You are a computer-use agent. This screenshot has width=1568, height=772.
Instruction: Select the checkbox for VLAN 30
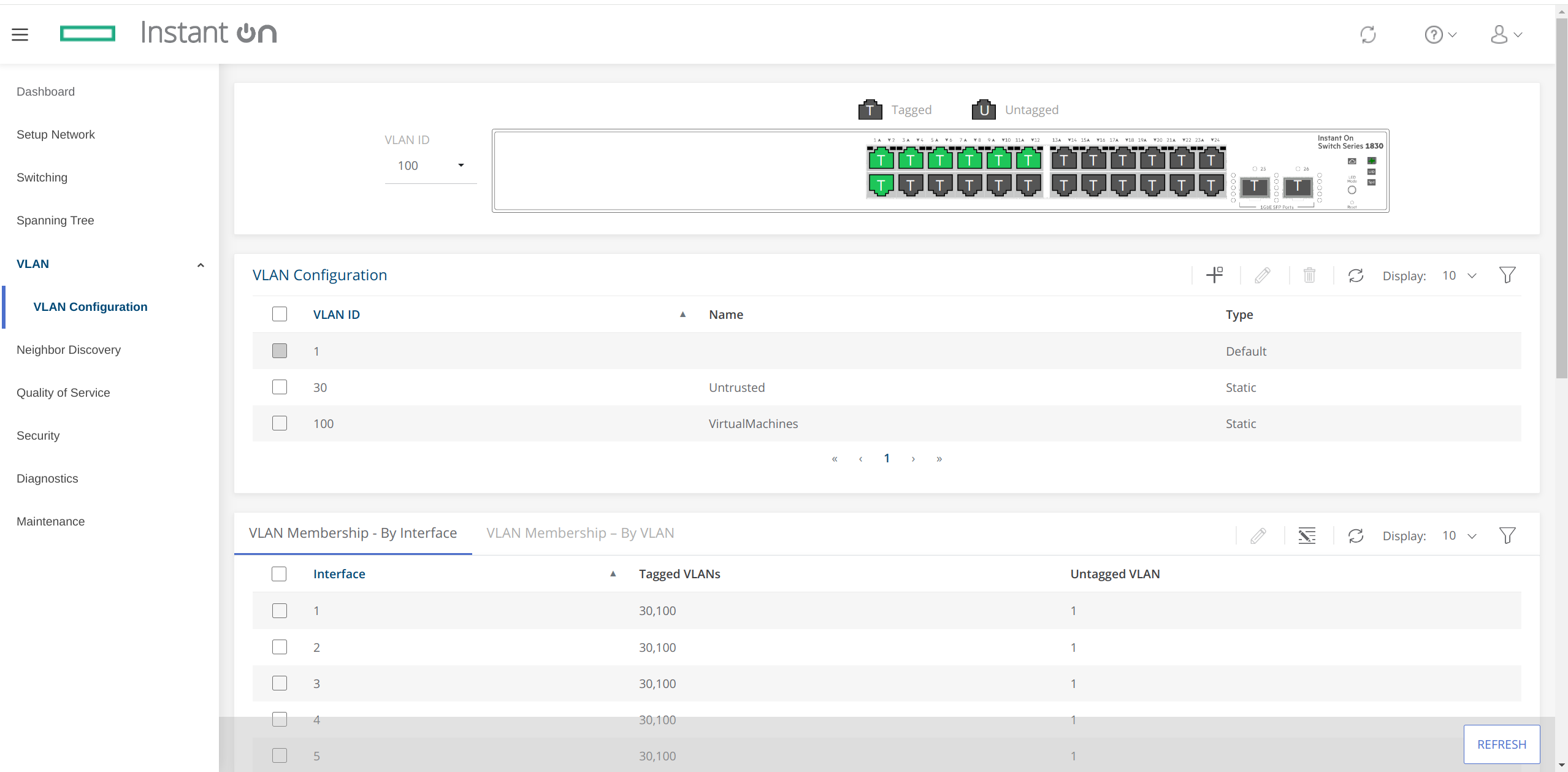click(x=280, y=388)
